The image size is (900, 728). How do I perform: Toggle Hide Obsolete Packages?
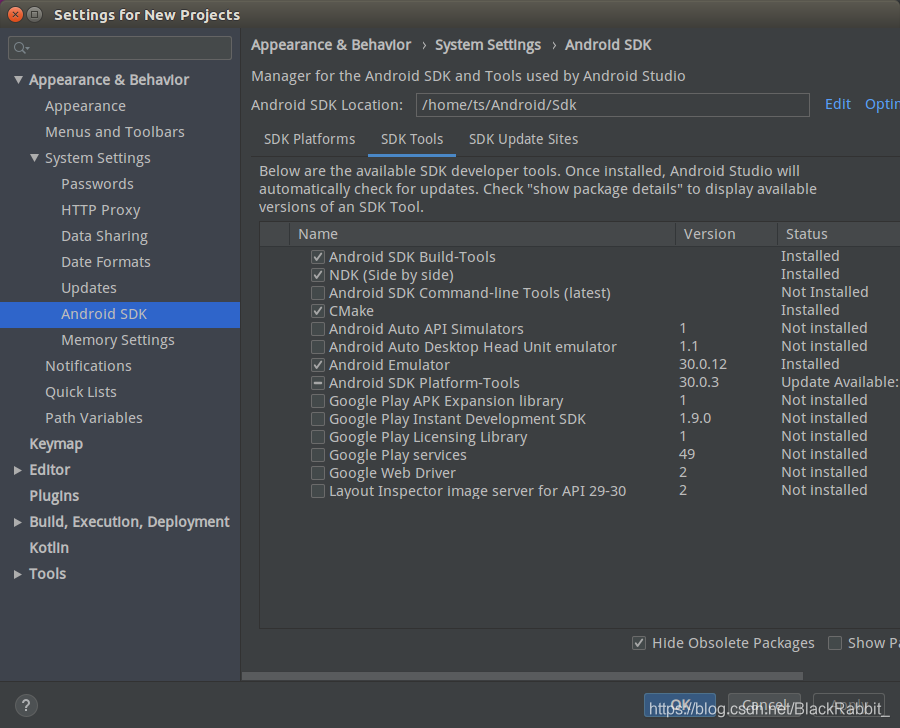coord(639,643)
